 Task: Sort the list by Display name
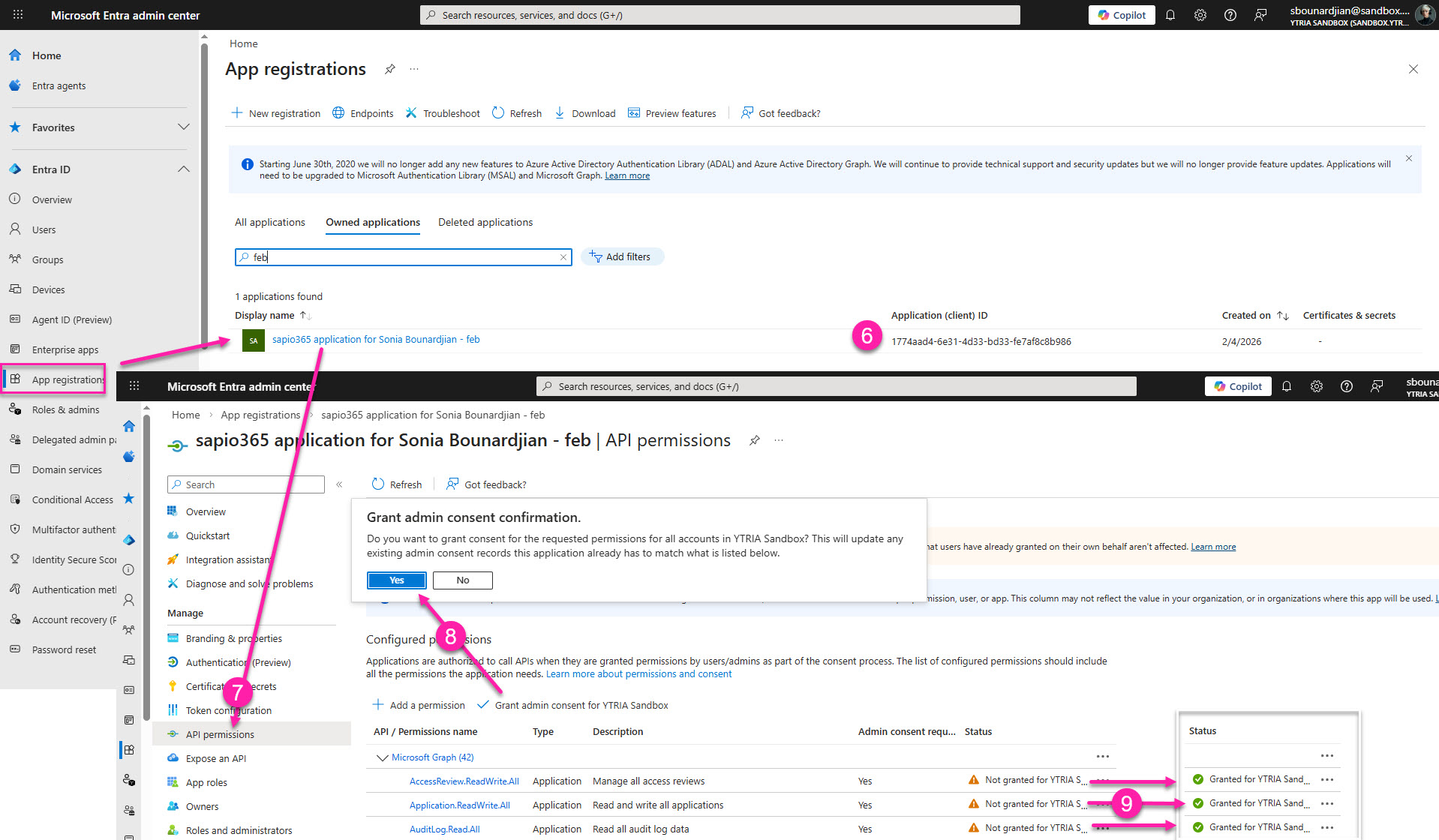pos(265,316)
